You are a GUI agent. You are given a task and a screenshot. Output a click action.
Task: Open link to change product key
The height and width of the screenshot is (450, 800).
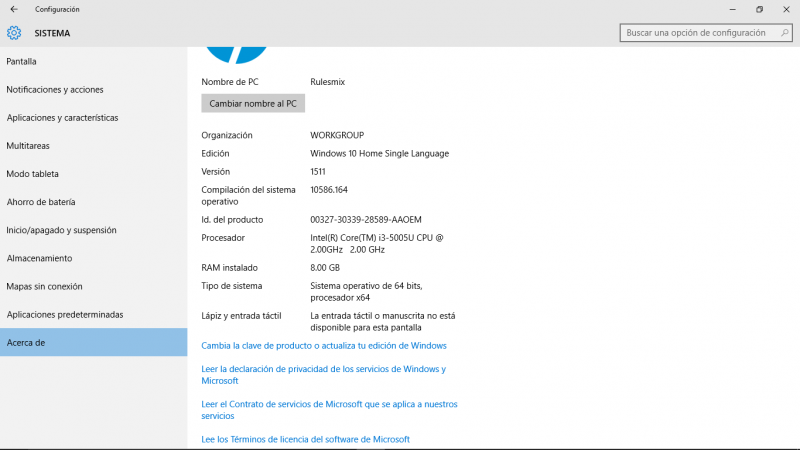click(324, 345)
